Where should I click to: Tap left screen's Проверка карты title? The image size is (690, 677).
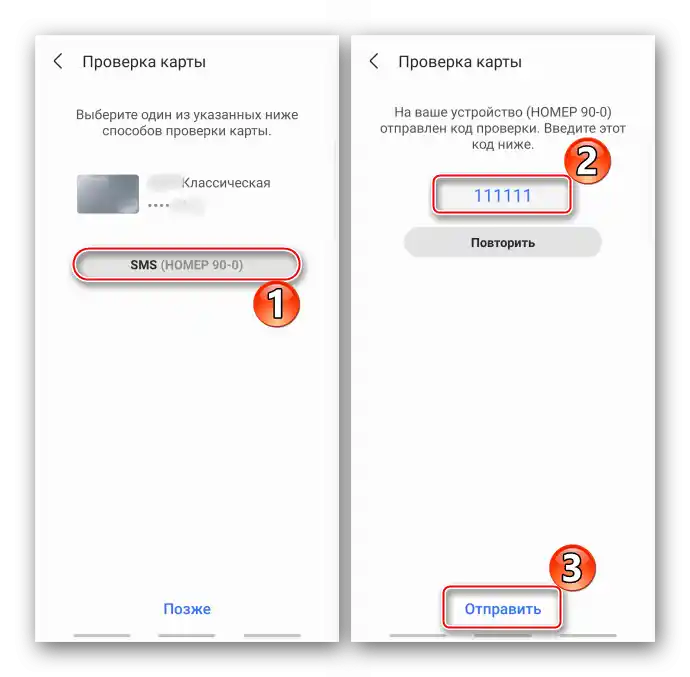pyautogui.click(x=144, y=62)
